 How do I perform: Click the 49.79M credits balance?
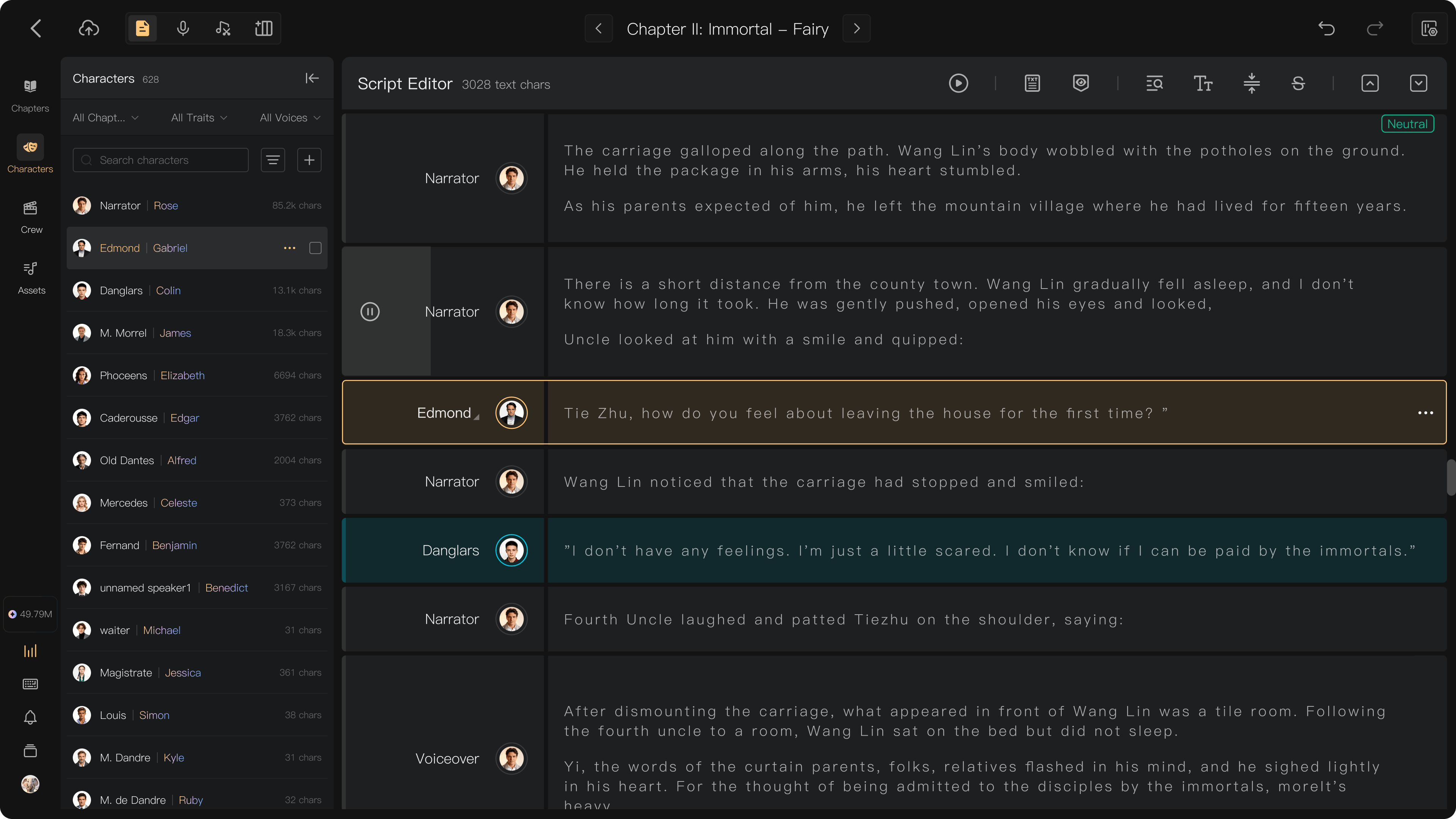[x=30, y=614]
